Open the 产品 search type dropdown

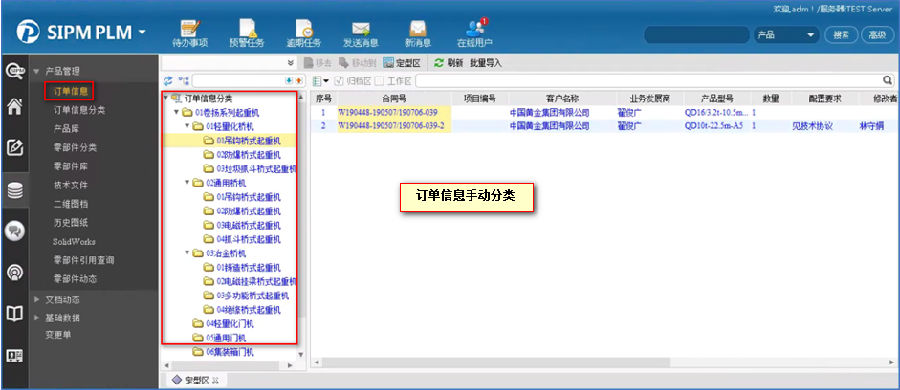[786, 35]
